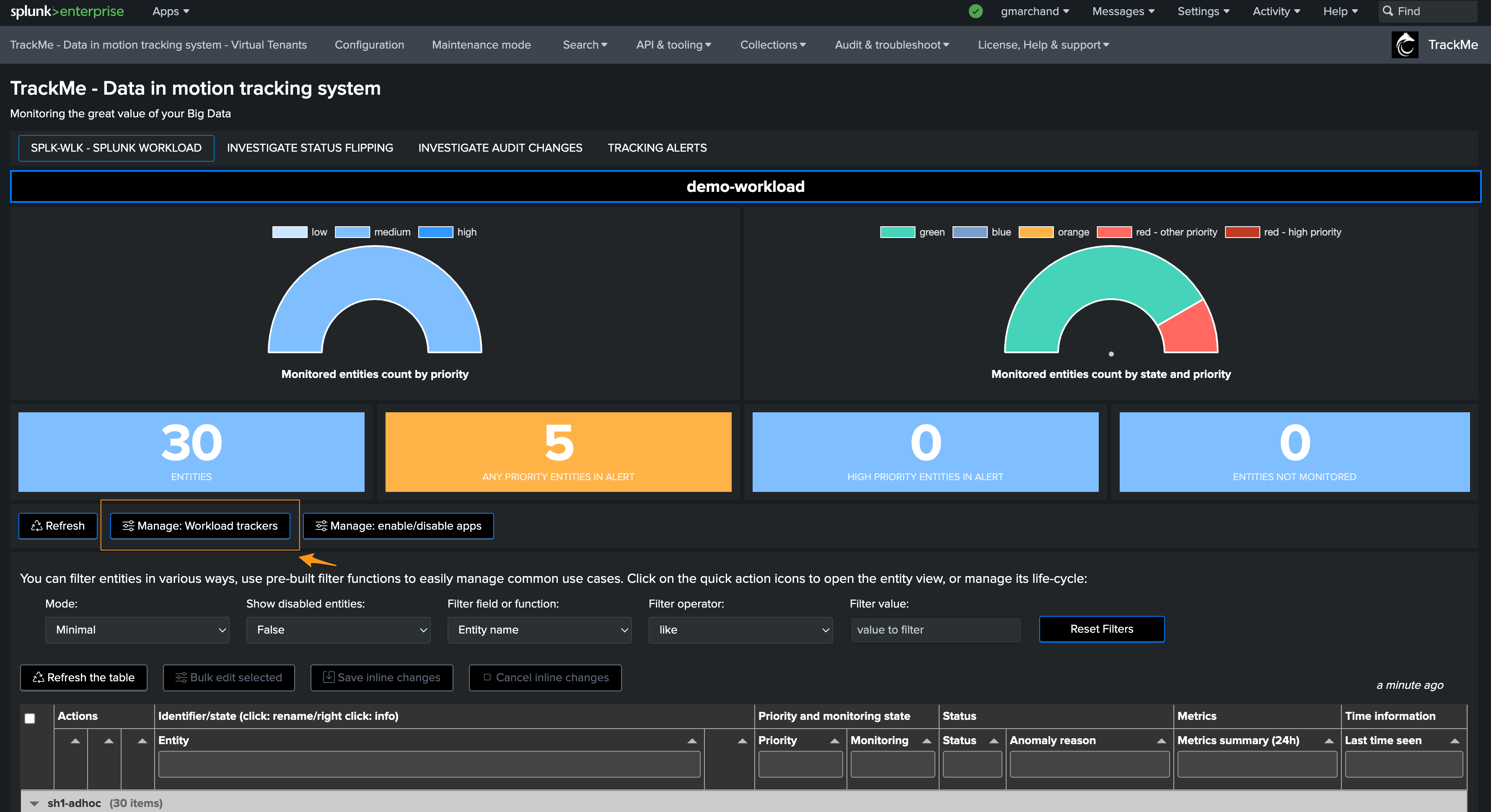Open Filter field or function dropdown
The height and width of the screenshot is (812, 1491).
(539, 630)
